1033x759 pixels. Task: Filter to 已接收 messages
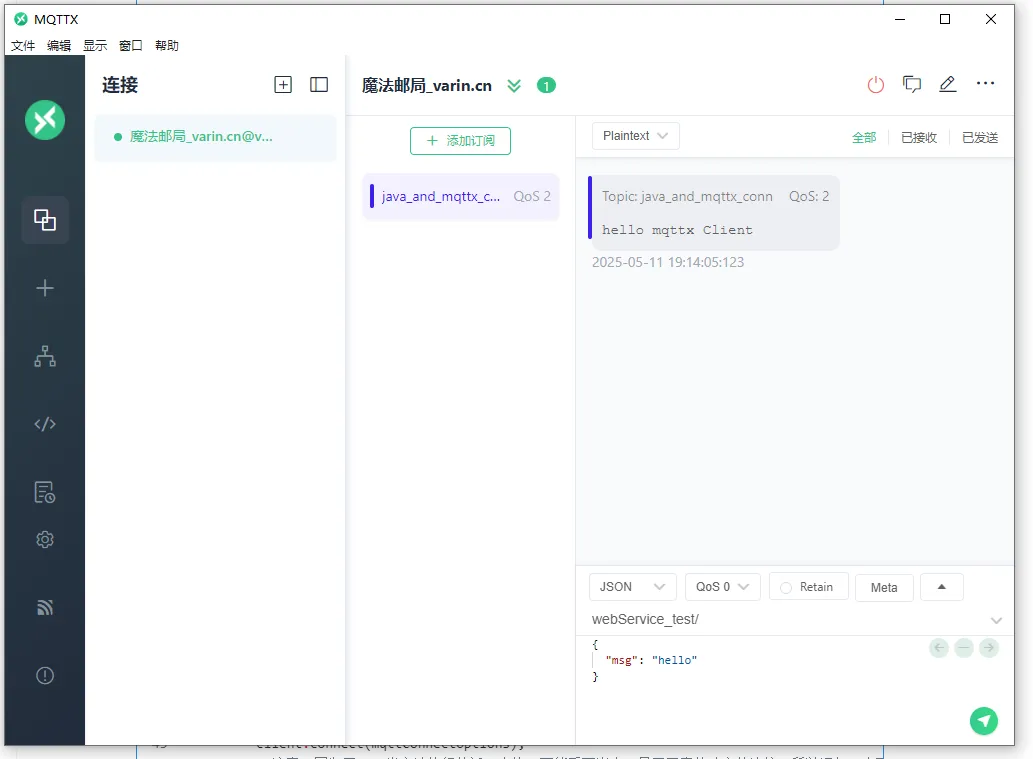click(x=919, y=137)
